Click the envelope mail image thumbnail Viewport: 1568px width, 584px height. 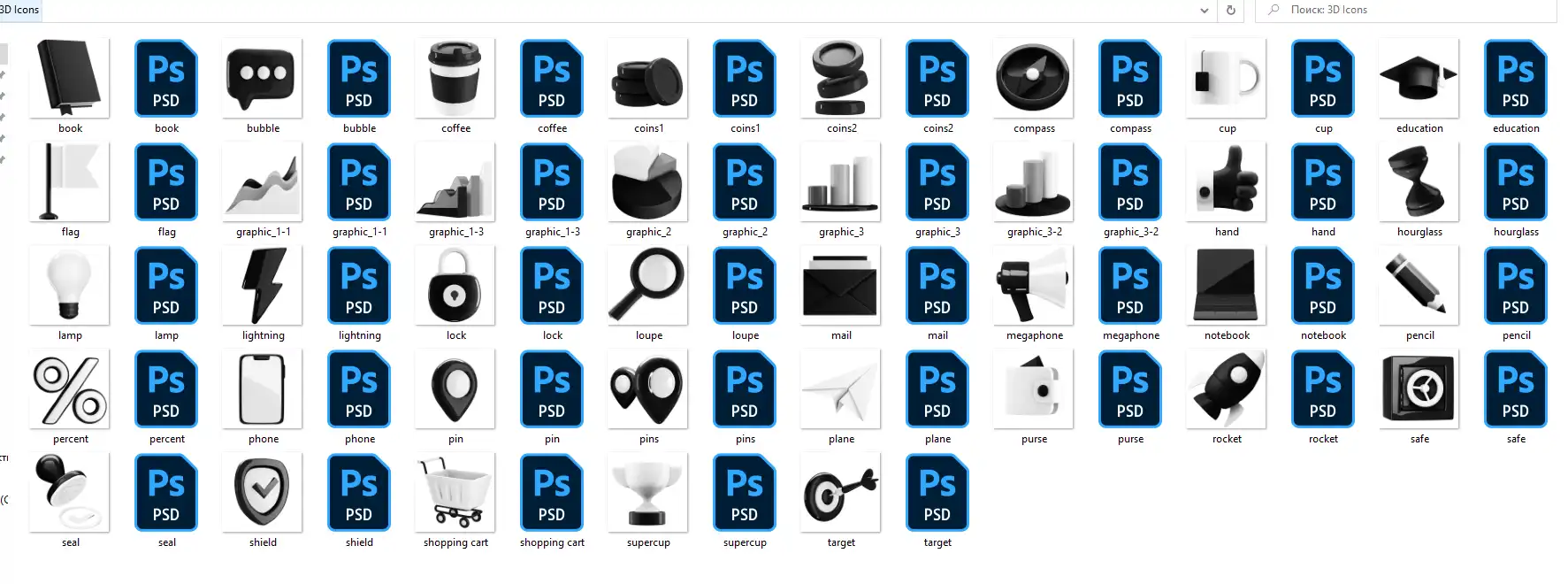pyautogui.click(x=841, y=285)
